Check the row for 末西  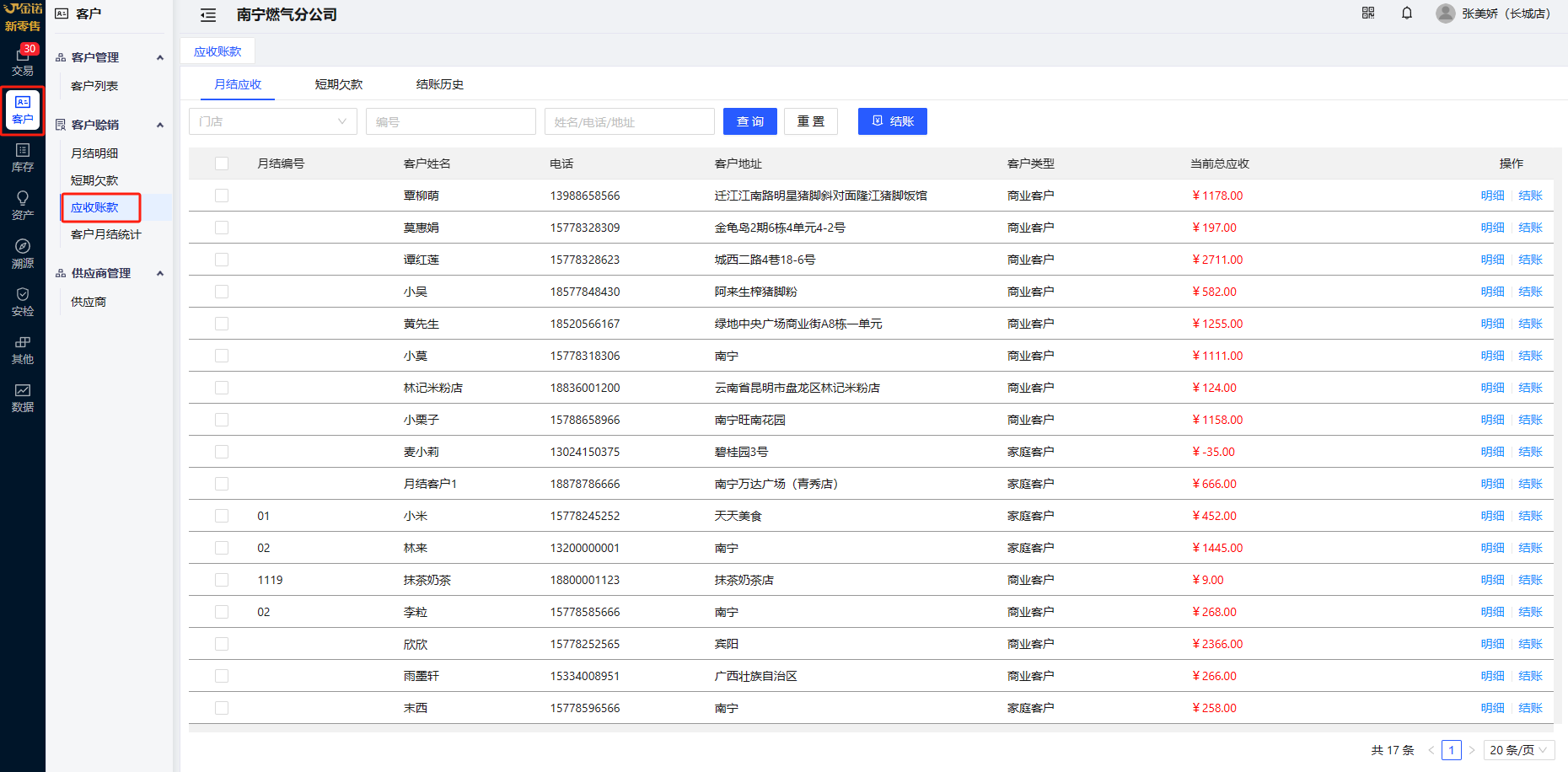click(222, 708)
